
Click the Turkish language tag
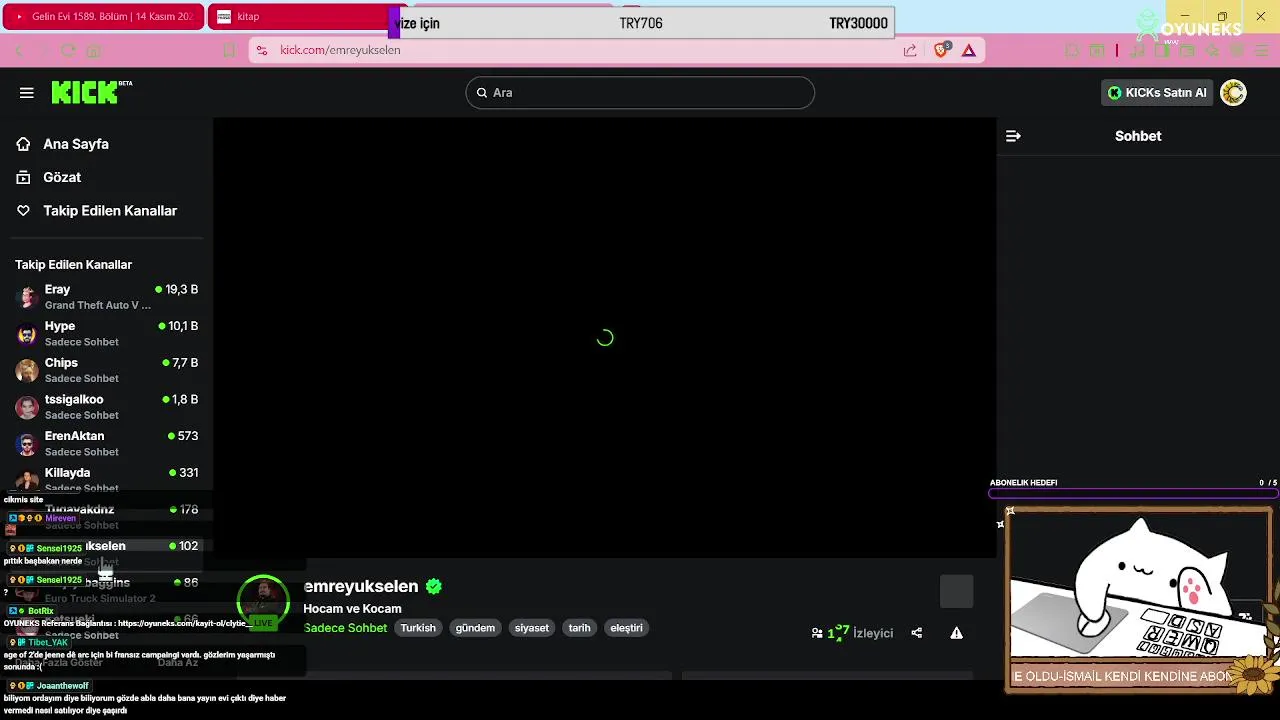coord(418,628)
